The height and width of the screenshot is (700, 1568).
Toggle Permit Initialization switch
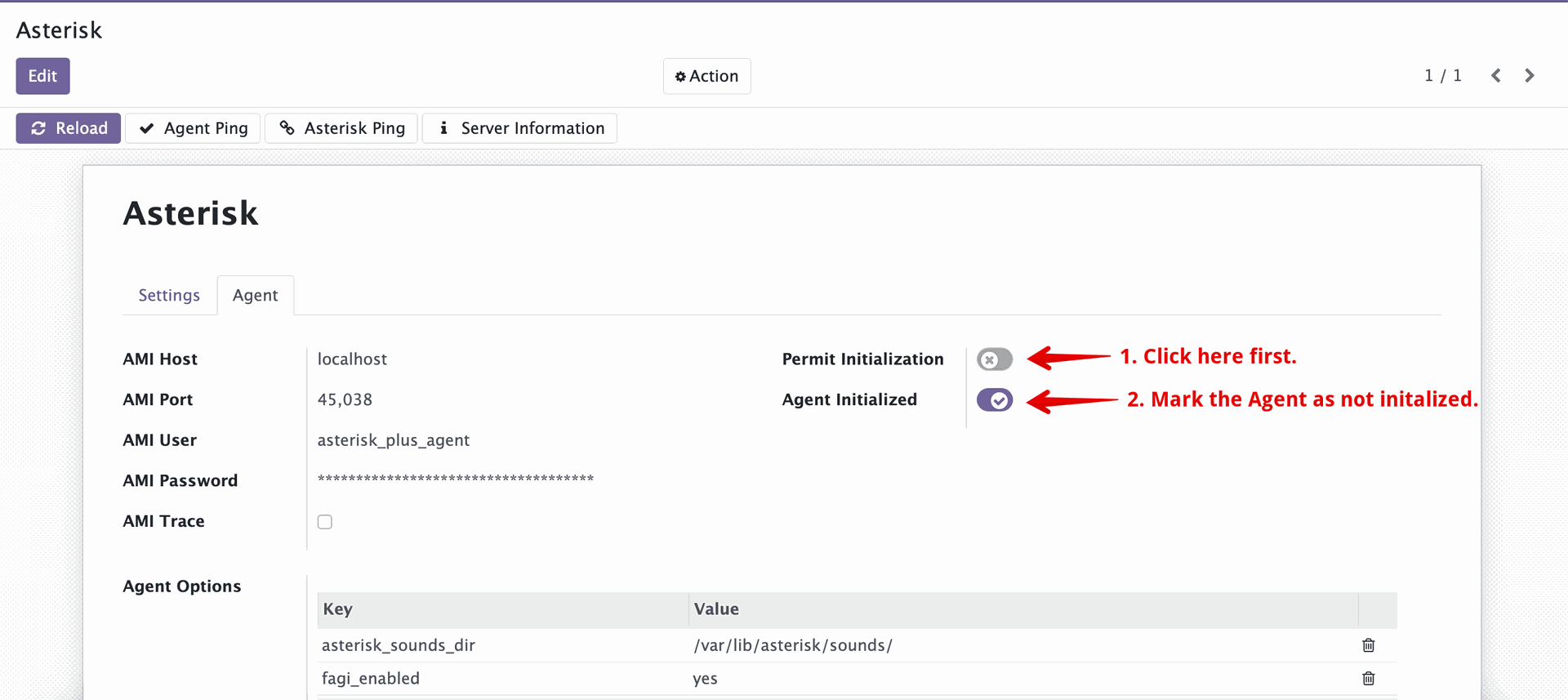click(995, 359)
